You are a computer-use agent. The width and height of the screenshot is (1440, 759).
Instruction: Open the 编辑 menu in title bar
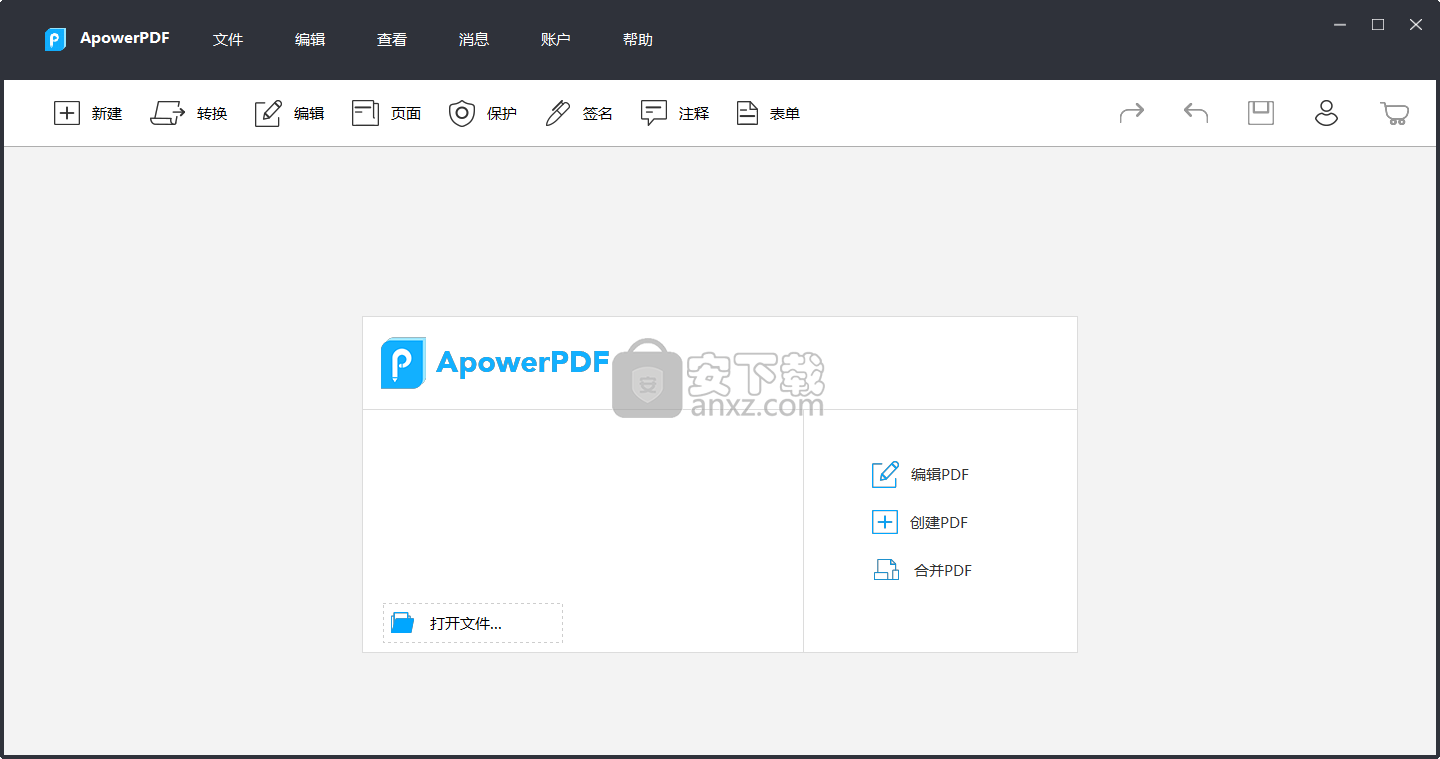click(310, 40)
